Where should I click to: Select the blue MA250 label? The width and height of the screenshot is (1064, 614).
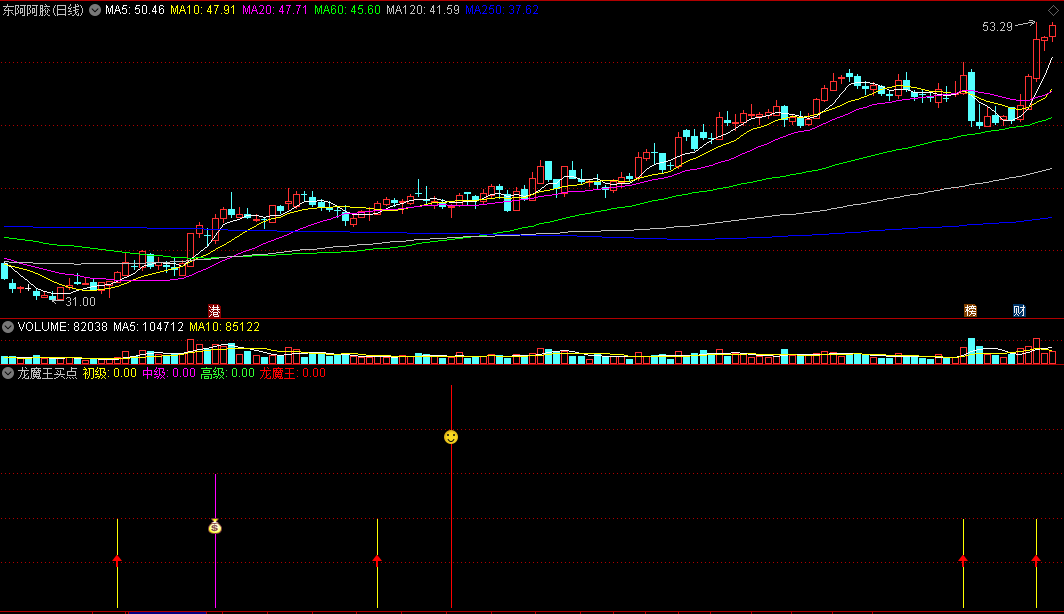pyautogui.click(x=502, y=10)
